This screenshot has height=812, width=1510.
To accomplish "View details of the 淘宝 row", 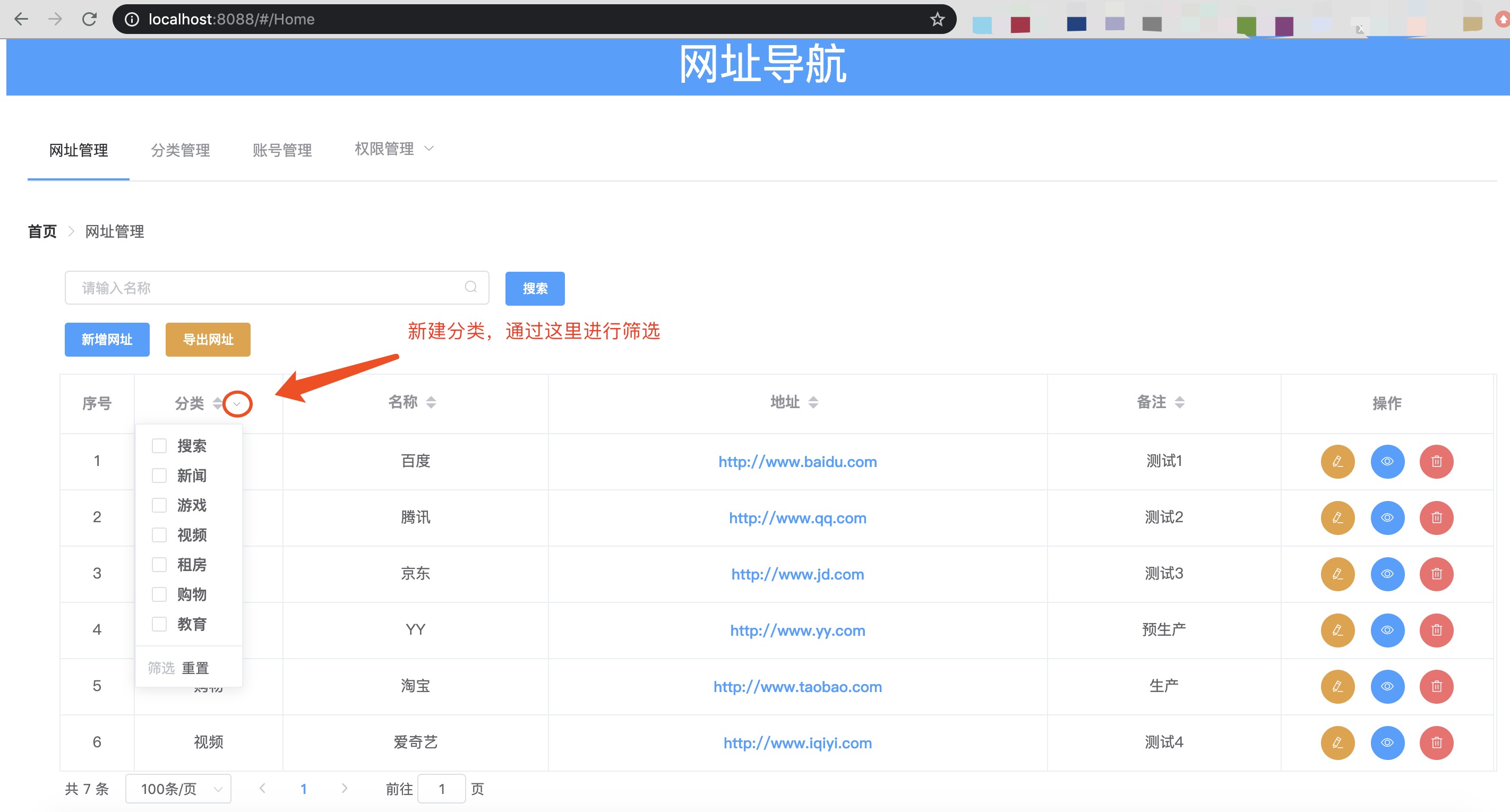I will [x=1387, y=687].
